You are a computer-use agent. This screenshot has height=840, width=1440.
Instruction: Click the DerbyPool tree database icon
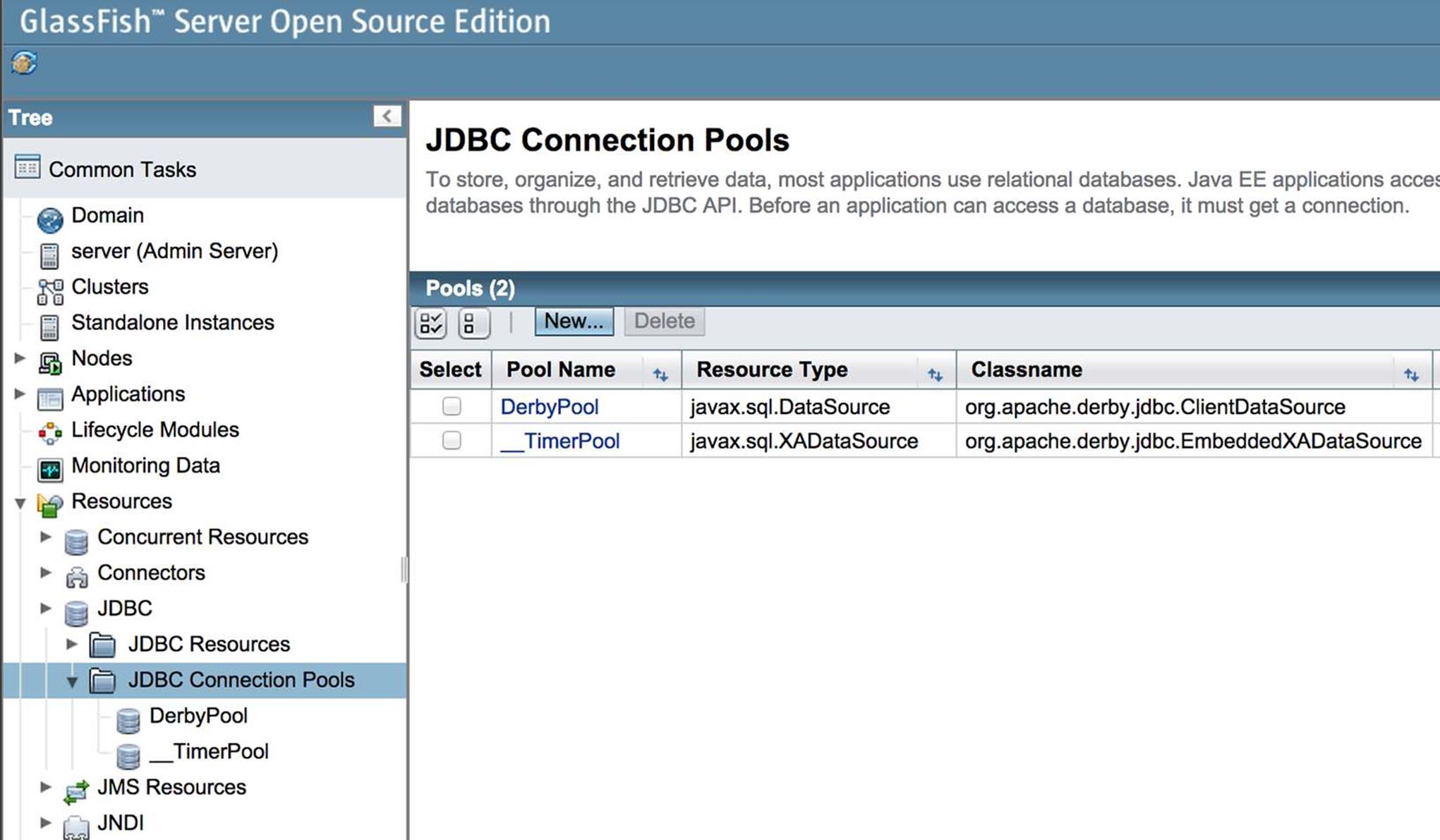click(x=128, y=720)
